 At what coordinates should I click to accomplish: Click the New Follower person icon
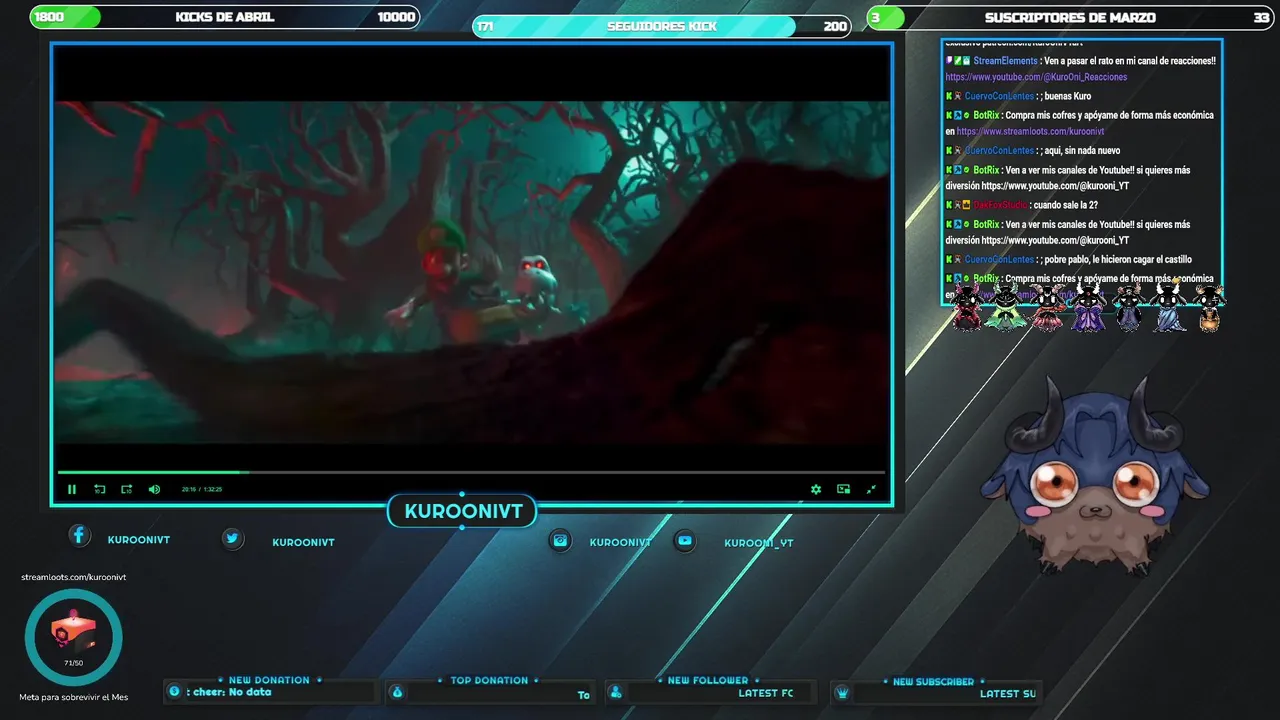(x=616, y=692)
